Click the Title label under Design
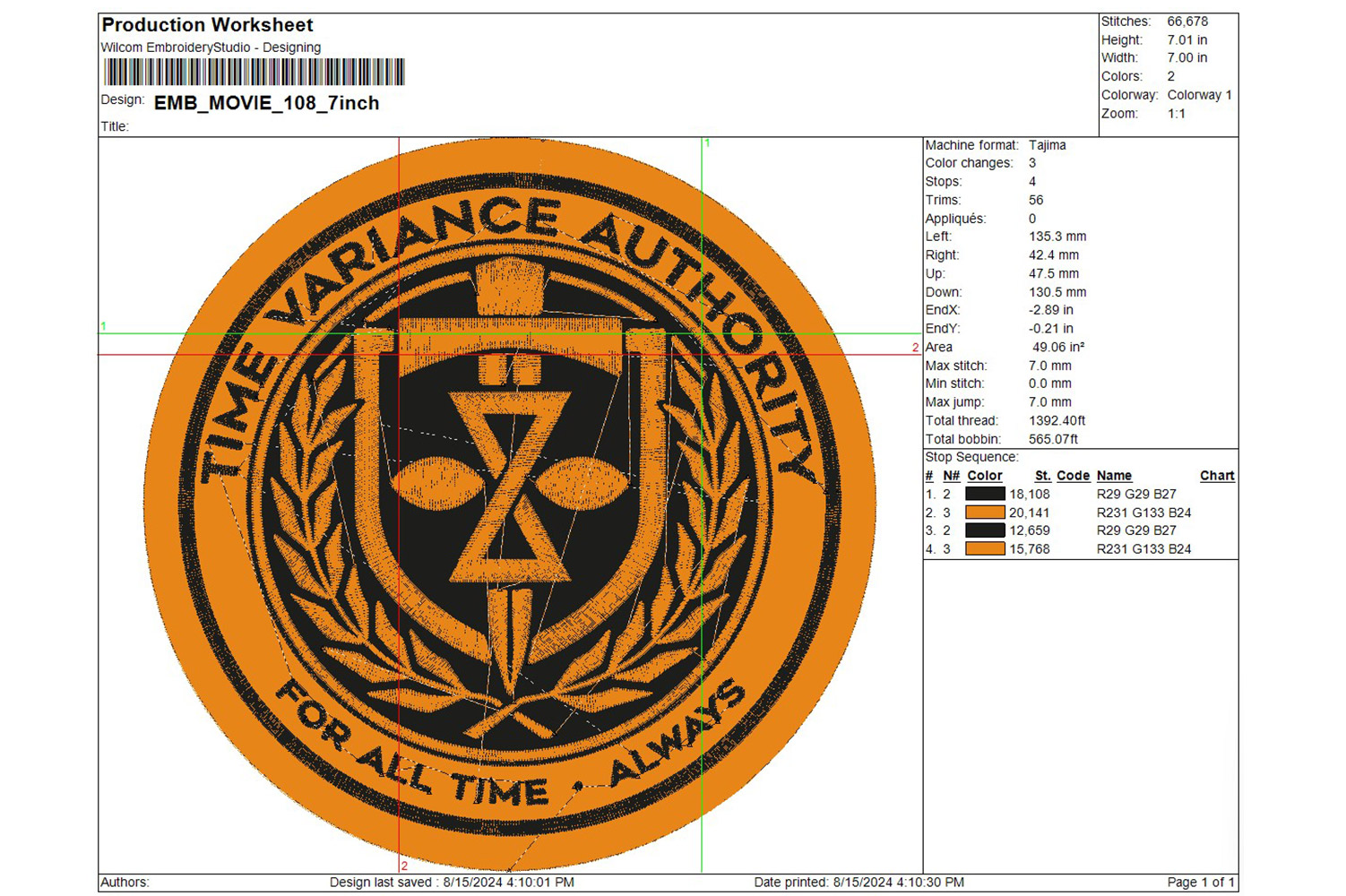The height and width of the screenshot is (896, 1346). (x=115, y=127)
